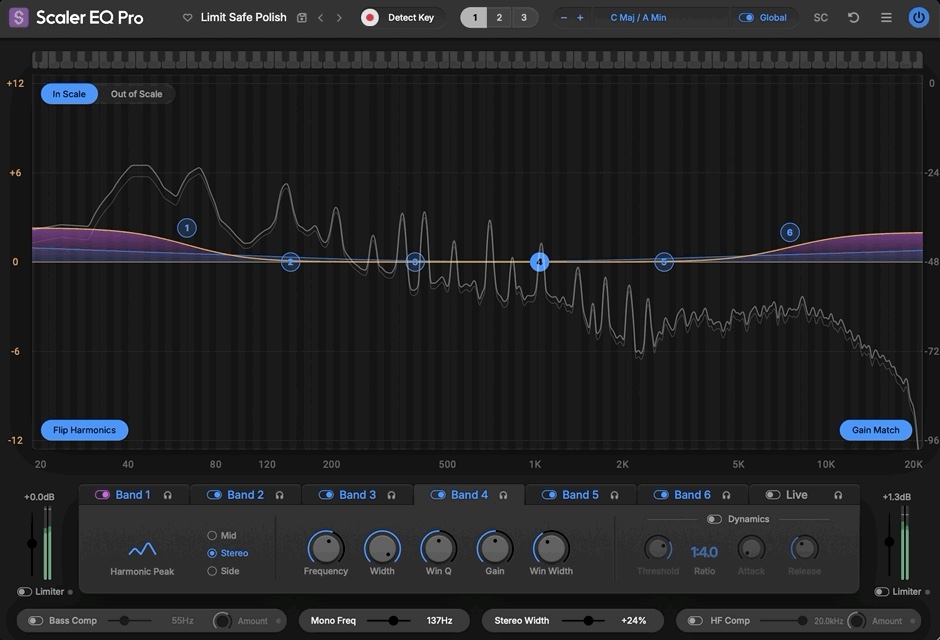Enable the HF Comp switch
This screenshot has height=640, width=940.
click(695, 621)
